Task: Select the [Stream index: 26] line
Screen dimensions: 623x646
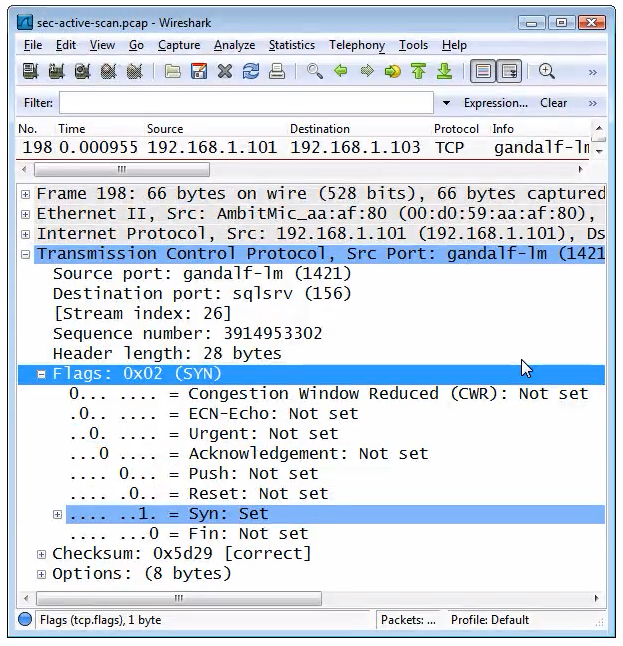Action: 142,314
